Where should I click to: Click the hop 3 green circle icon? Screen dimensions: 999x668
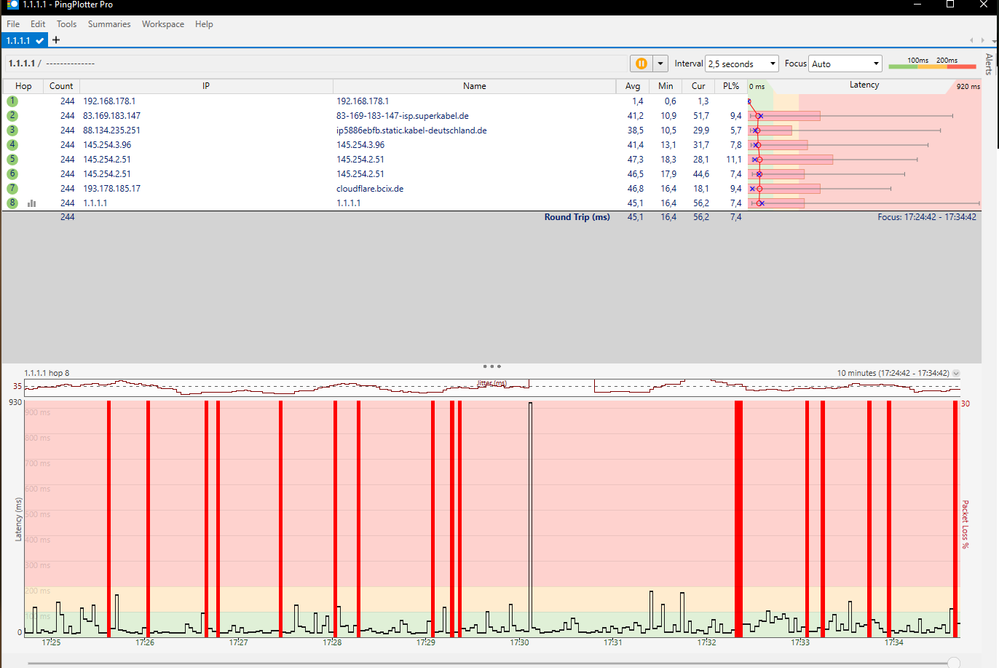click(12, 130)
